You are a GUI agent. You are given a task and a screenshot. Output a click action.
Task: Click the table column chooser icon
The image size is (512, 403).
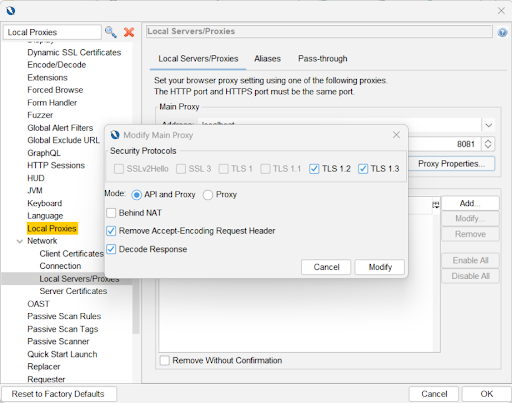pos(436,205)
